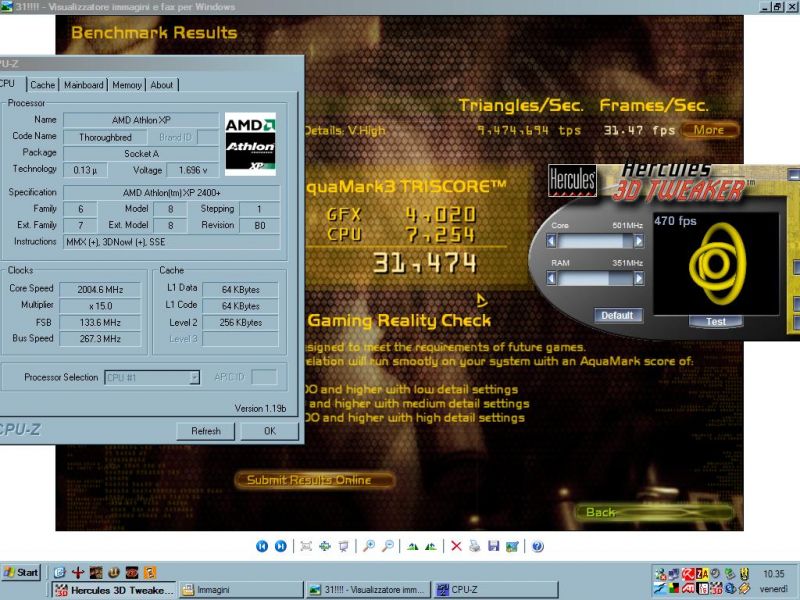Switch to the Mainboard tab in CPU-Z
Image resolution: width=800 pixels, height=600 pixels.
pyautogui.click(x=84, y=85)
